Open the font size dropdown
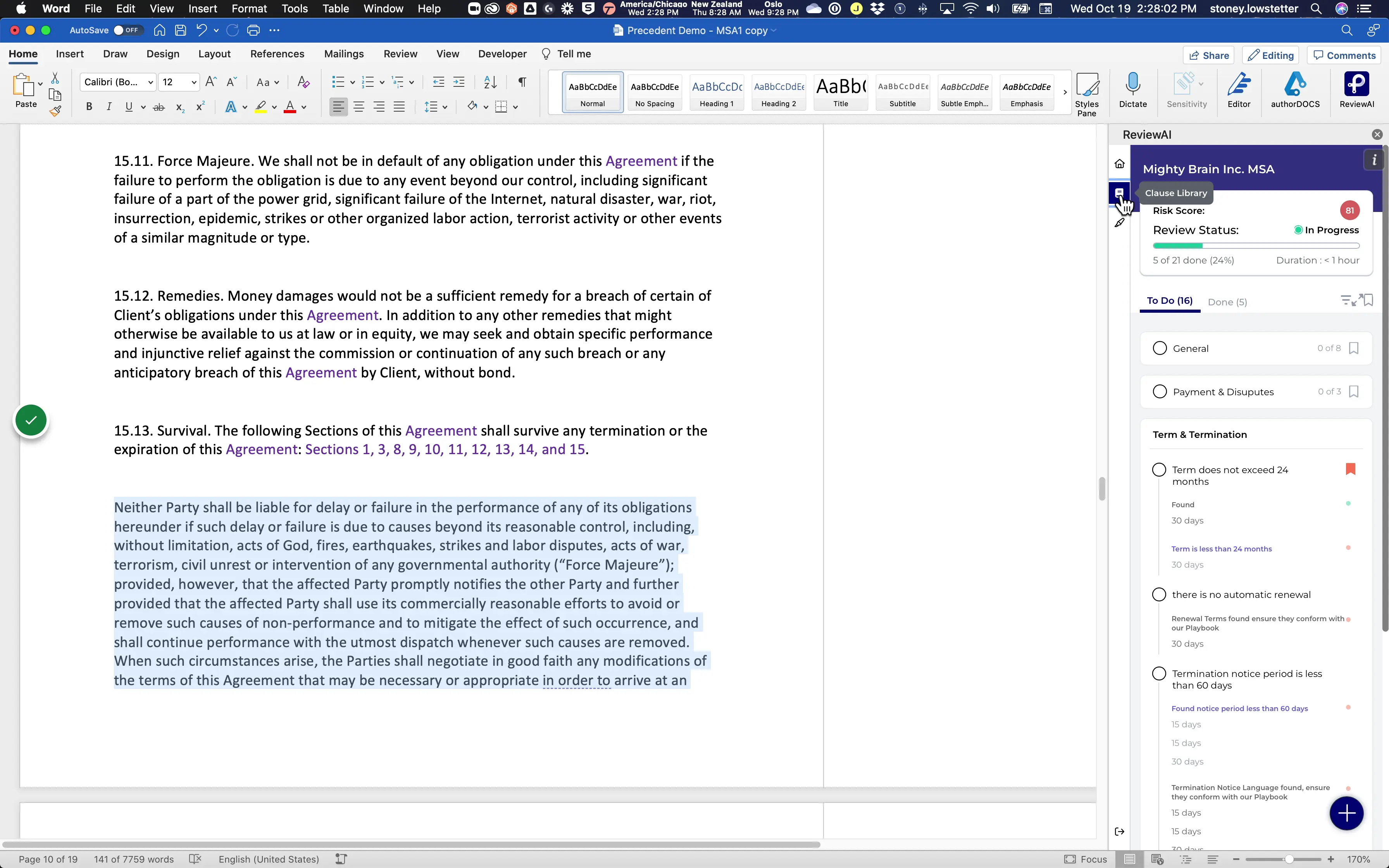The width and height of the screenshot is (1389, 868). click(194, 83)
